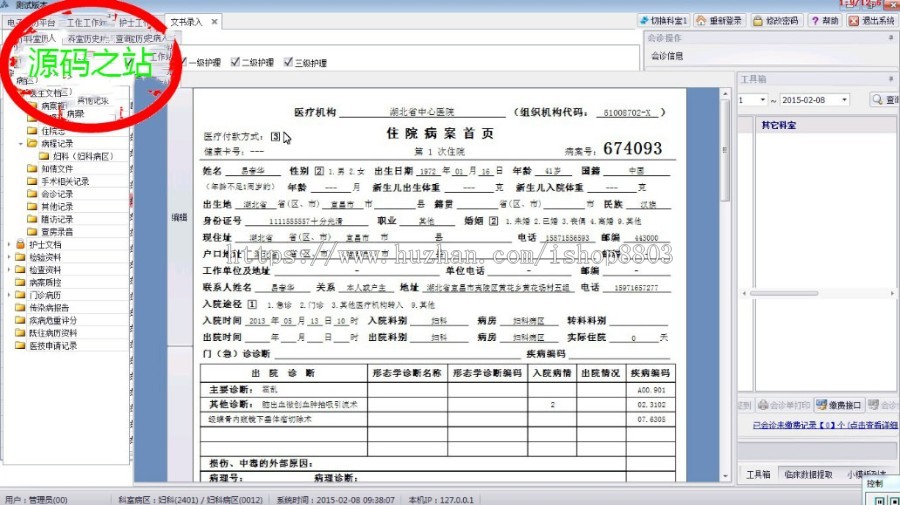900x505 pixels.
Task: Open 帮助 via the question mark icon
Action: [x=814, y=21]
